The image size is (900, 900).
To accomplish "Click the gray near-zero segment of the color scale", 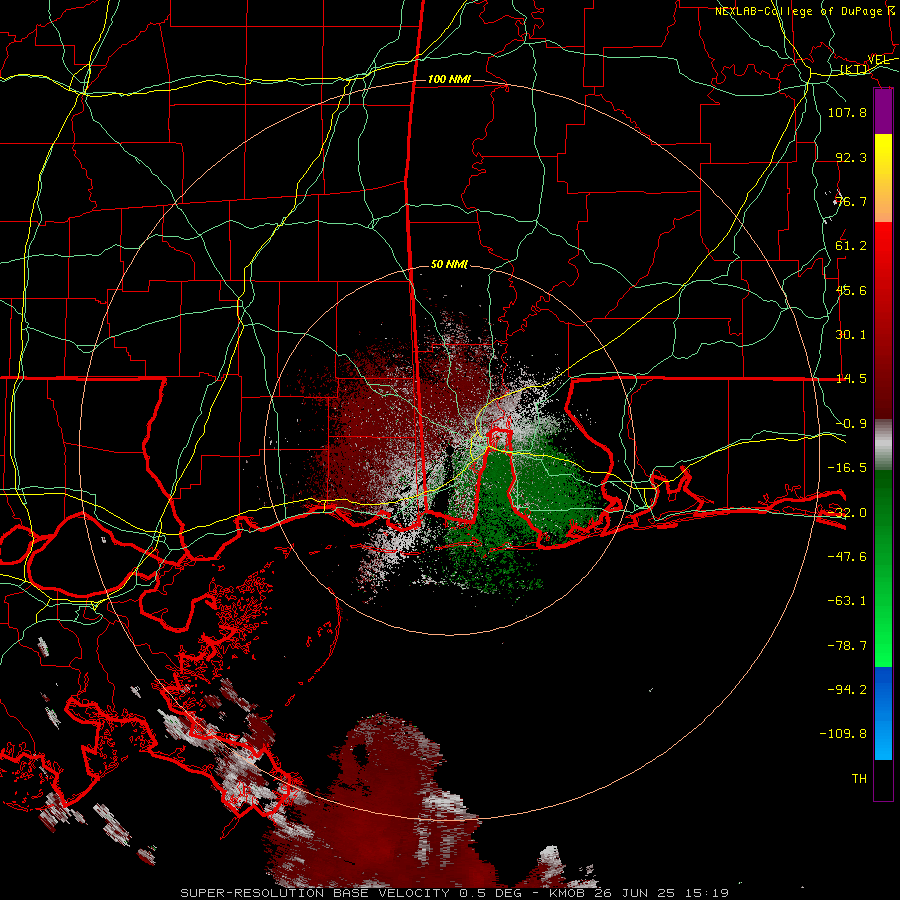I will [883, 445].
